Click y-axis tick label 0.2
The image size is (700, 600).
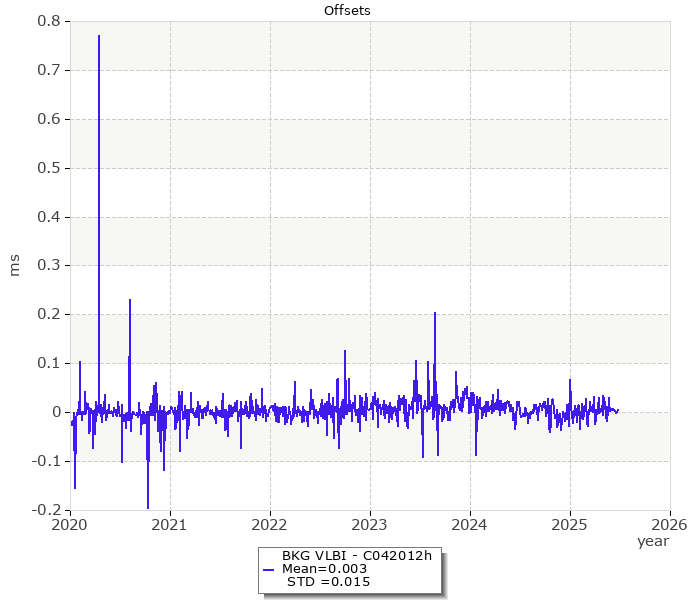[x=49, y=314]
